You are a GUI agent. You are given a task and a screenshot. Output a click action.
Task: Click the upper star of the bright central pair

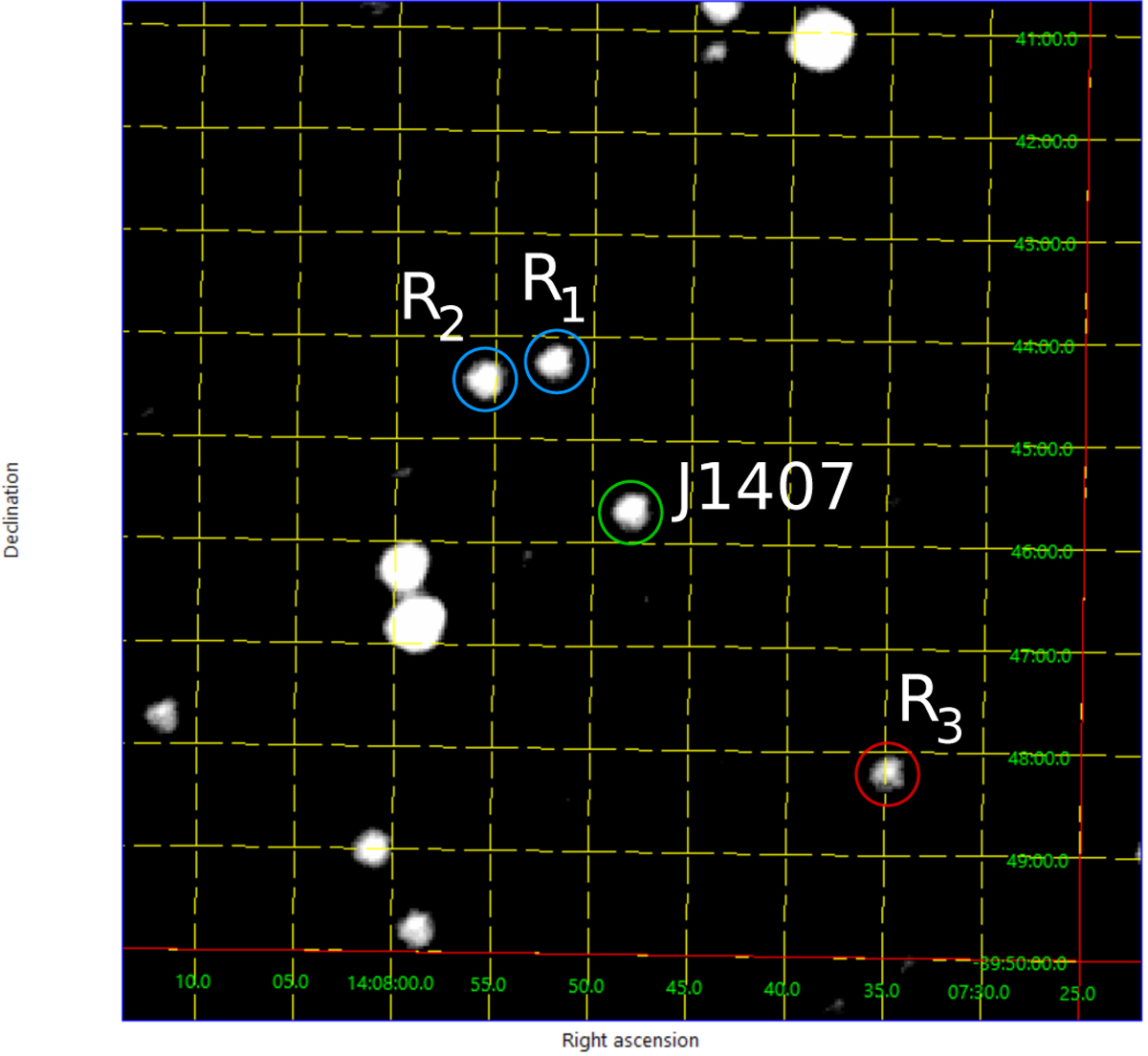point(404,566)
